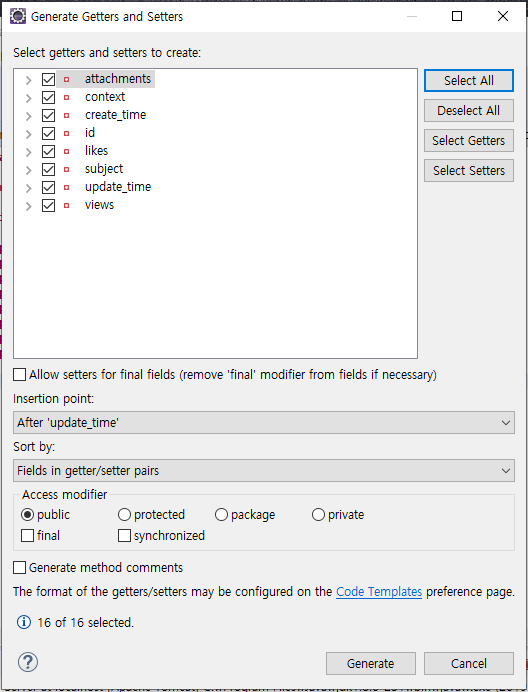Click the private field icon beside attachments
The width and height of the screenshot is (528, 692).
pos(67,79)
